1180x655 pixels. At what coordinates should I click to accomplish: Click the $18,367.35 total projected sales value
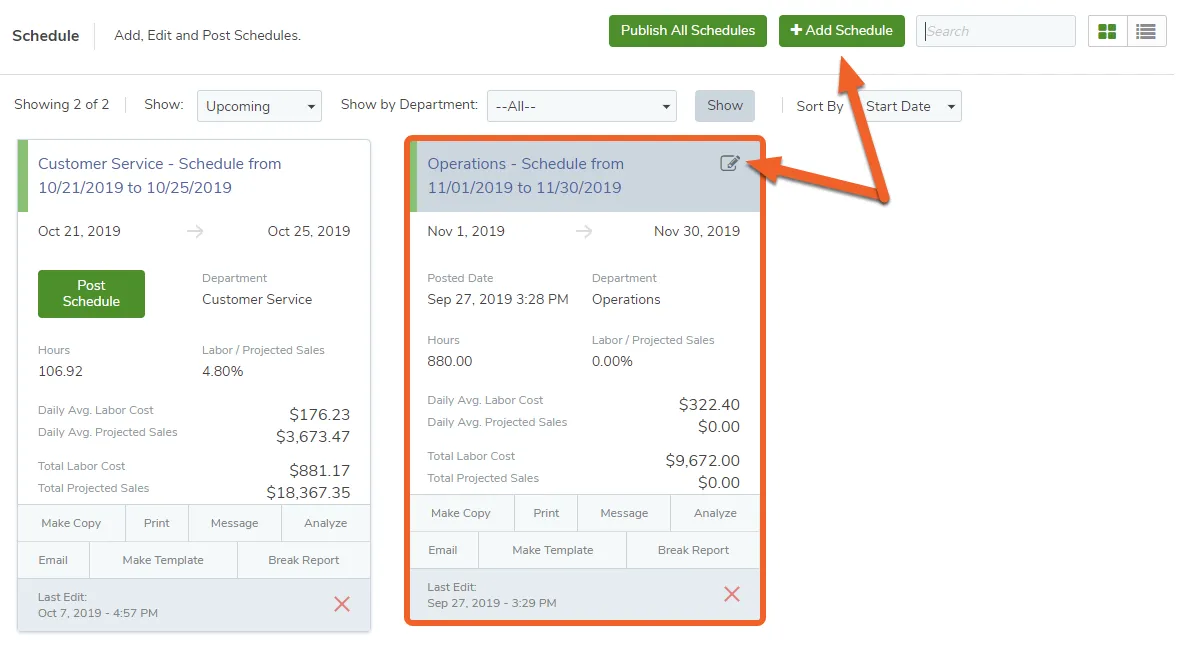tap(309, 493)
